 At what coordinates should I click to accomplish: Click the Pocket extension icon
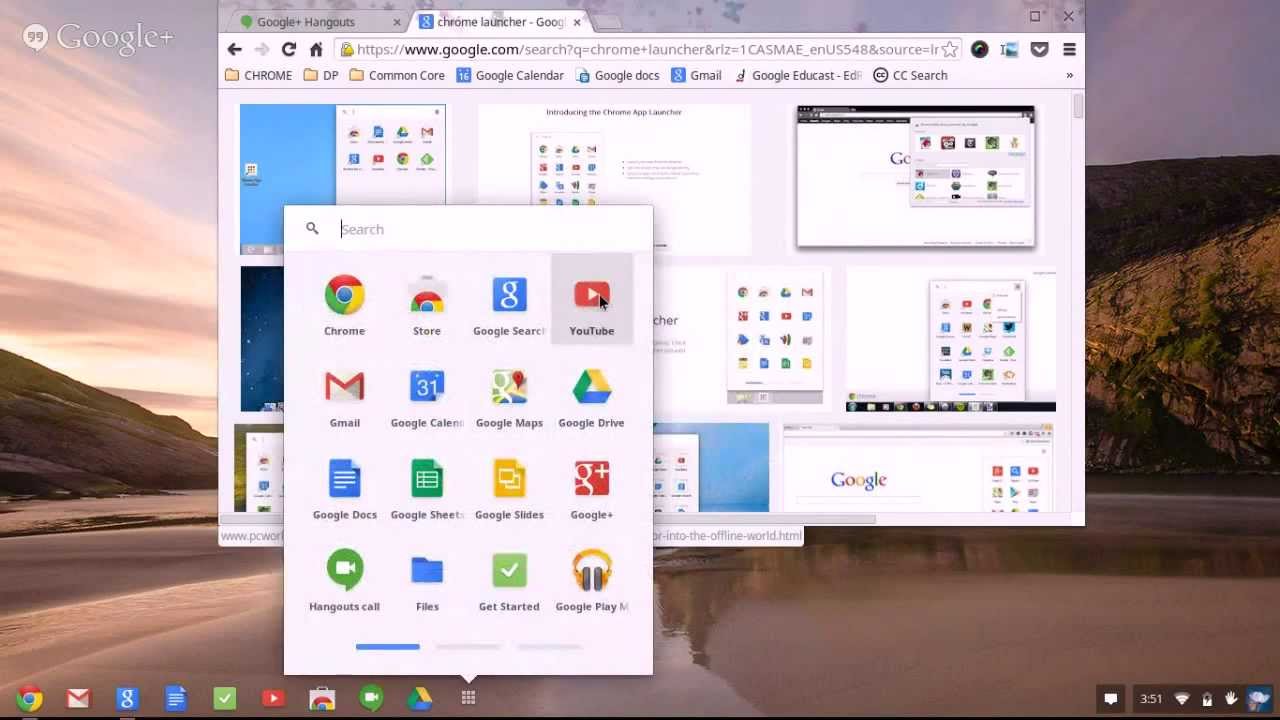tap(1040, 49)
